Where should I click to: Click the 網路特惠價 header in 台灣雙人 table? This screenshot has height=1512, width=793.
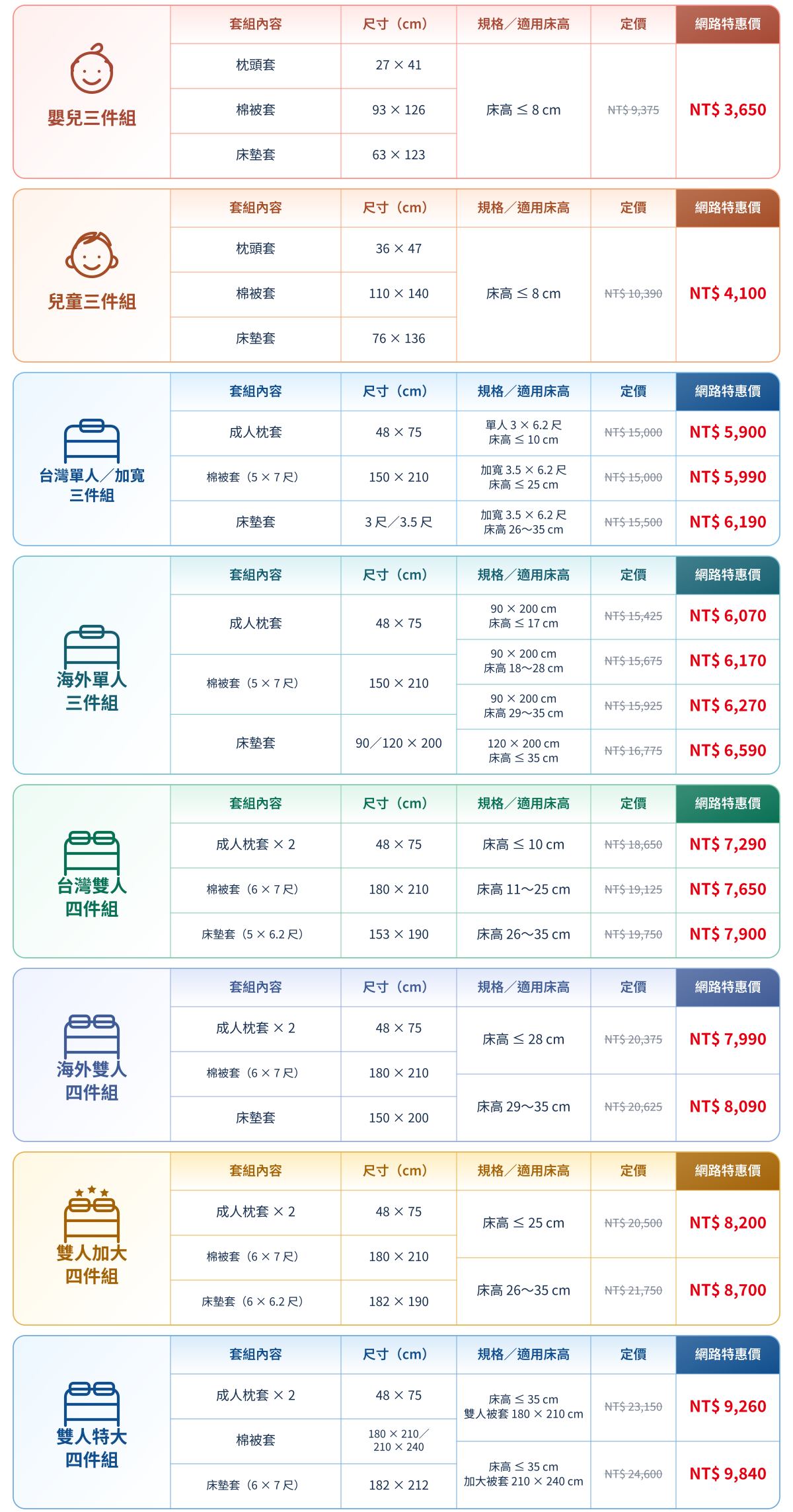tap(728, 803)
